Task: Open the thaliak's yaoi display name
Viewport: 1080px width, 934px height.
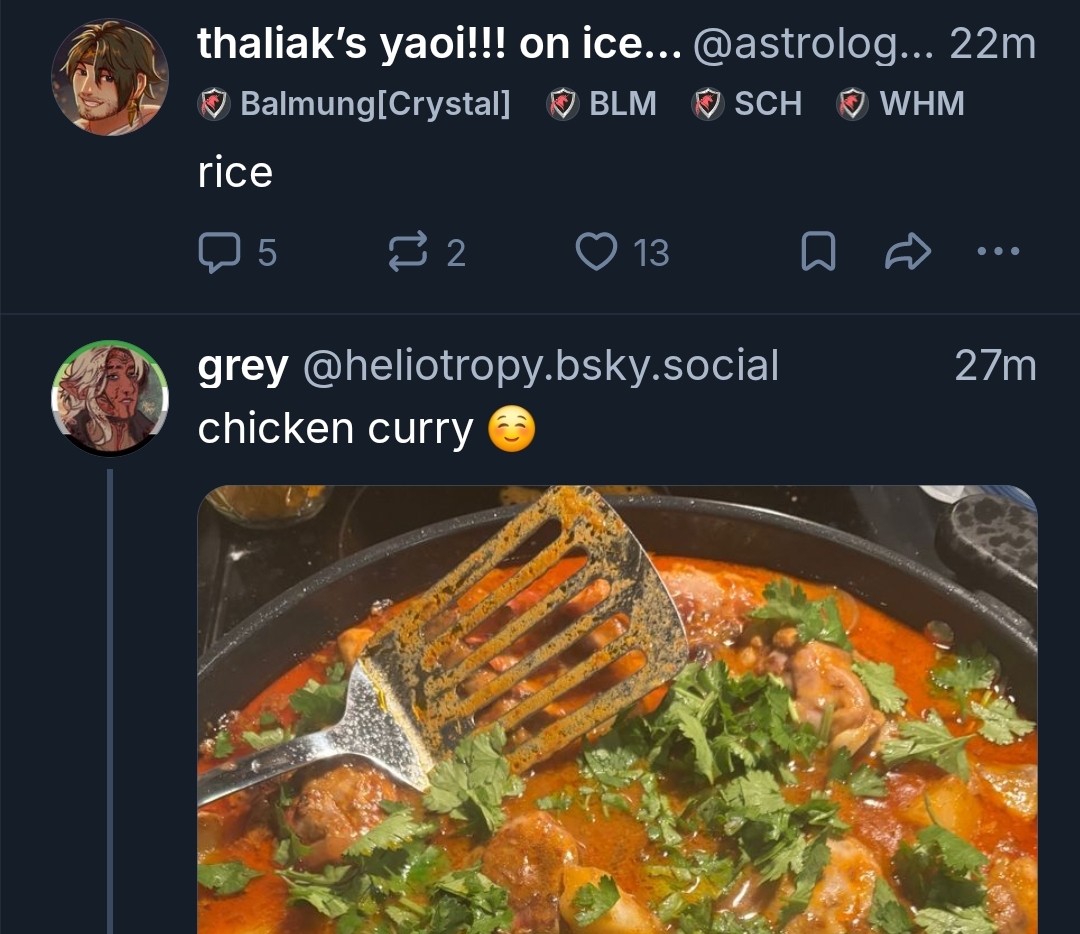Action: click(438, 44)
